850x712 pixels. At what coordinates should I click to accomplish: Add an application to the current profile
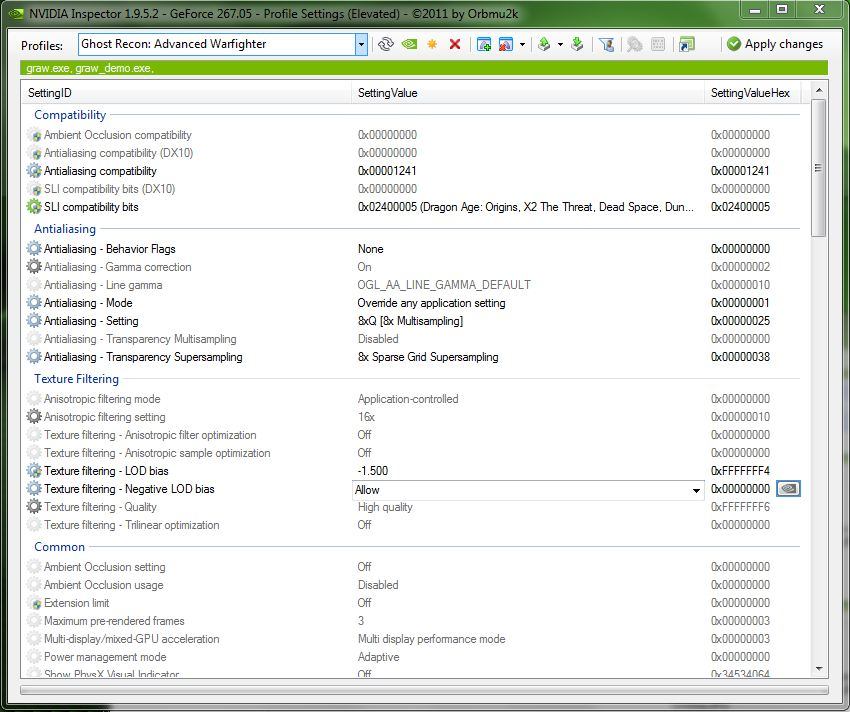click(x=484, y=44)
